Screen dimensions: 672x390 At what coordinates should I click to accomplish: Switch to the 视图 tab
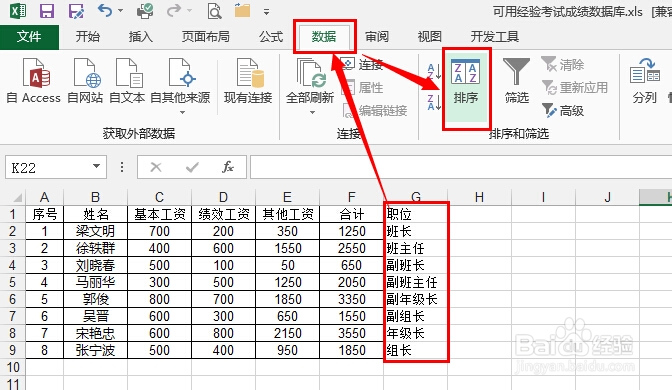(429, 37)
